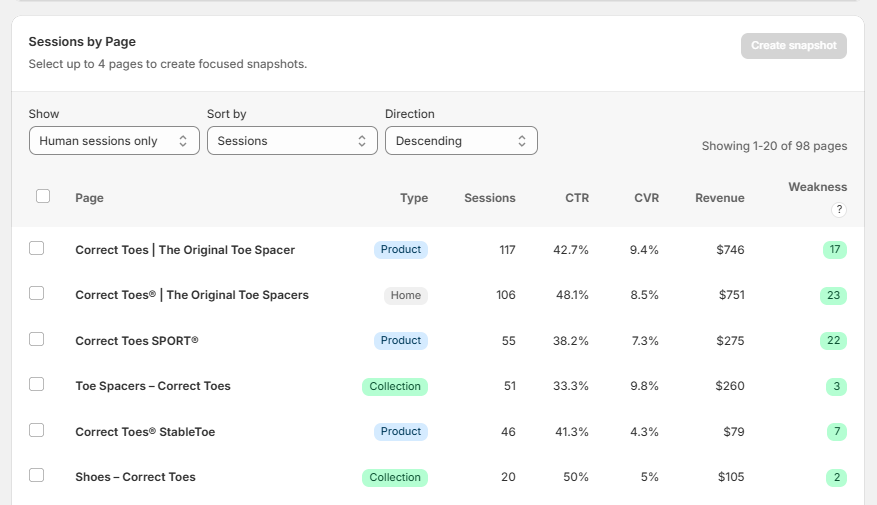
Task: Open the Correct Toes® StableToe page title
Action: point(145,432)
